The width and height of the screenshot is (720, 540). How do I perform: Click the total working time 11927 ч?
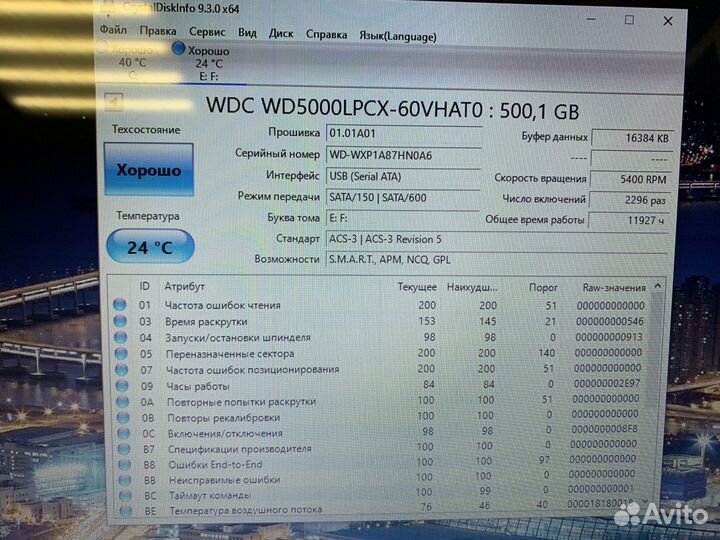tap(629, 220)
